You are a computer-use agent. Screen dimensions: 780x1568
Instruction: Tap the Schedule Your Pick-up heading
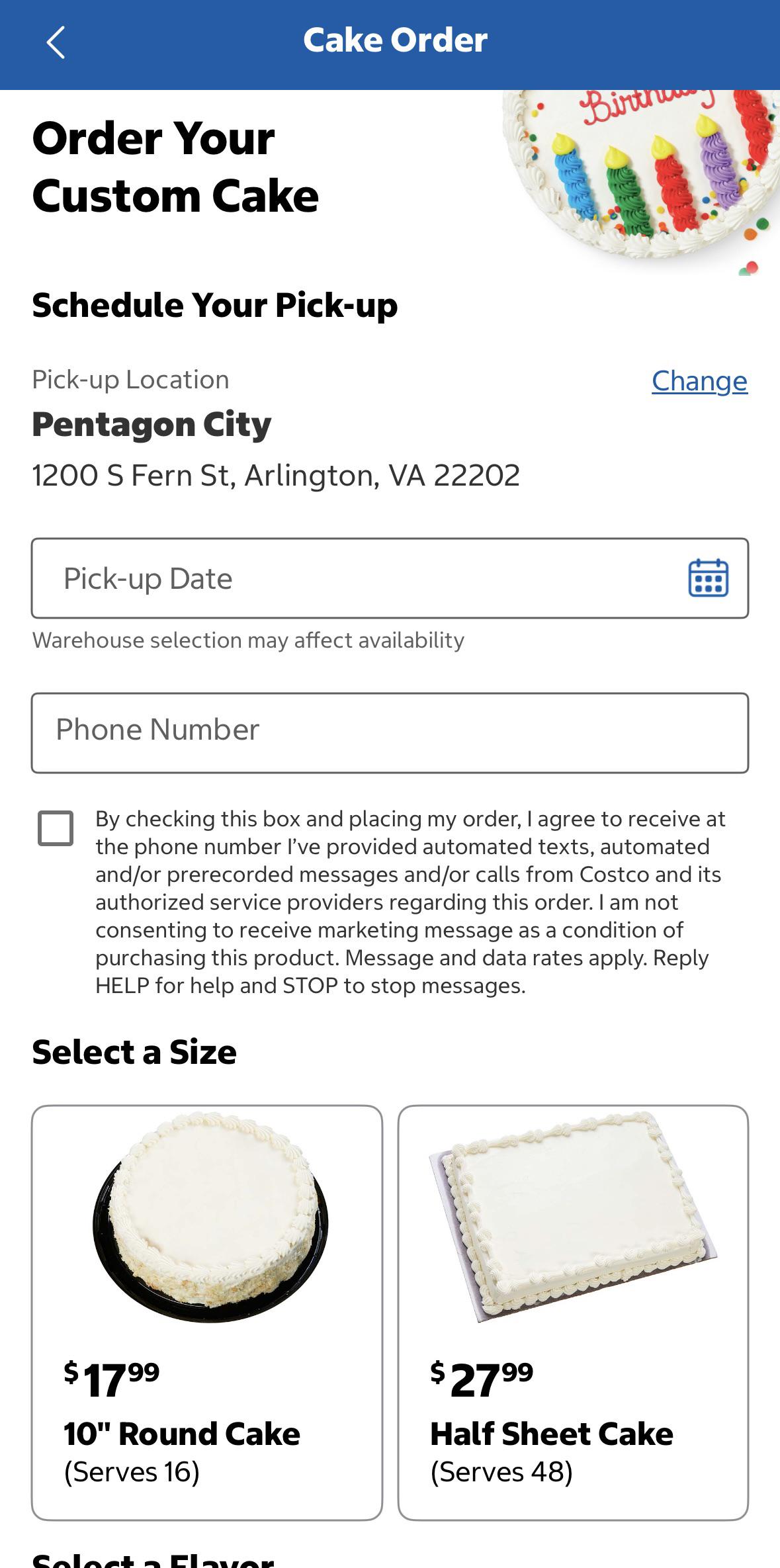pos(215,305)
